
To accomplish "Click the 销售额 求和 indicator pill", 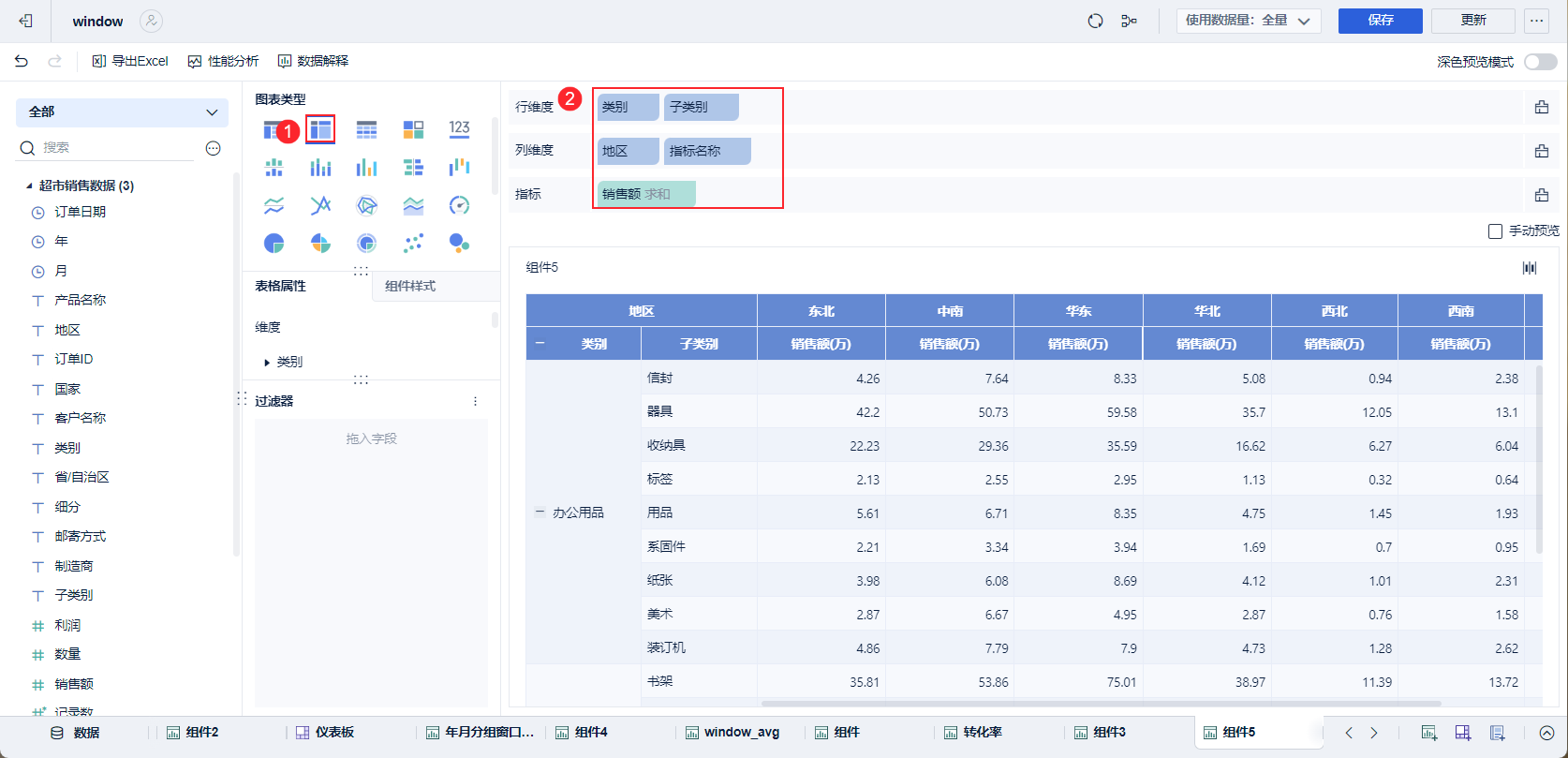I will coord(646,194).
